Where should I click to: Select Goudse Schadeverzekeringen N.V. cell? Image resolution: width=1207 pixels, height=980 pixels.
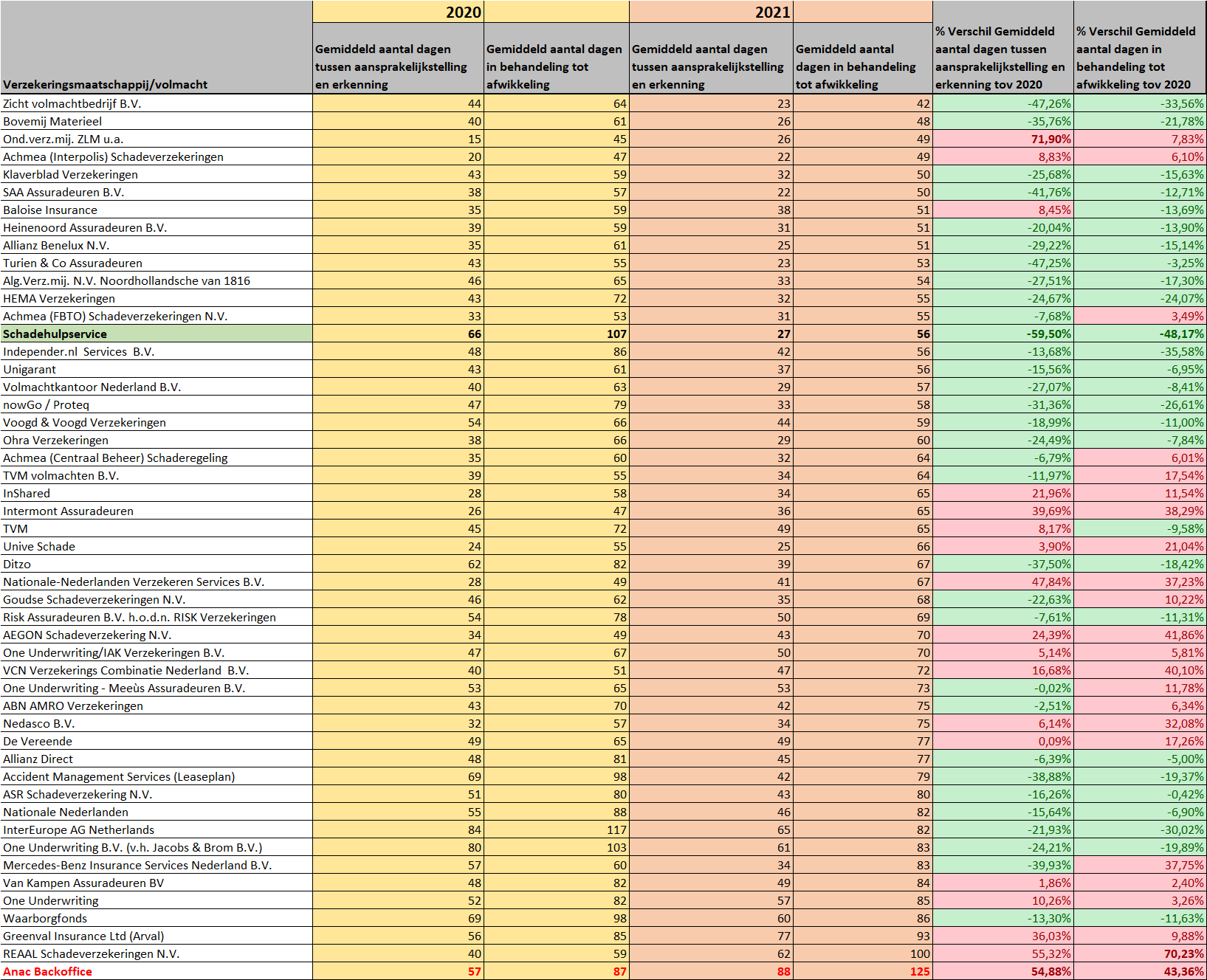(x=157, y=599)
